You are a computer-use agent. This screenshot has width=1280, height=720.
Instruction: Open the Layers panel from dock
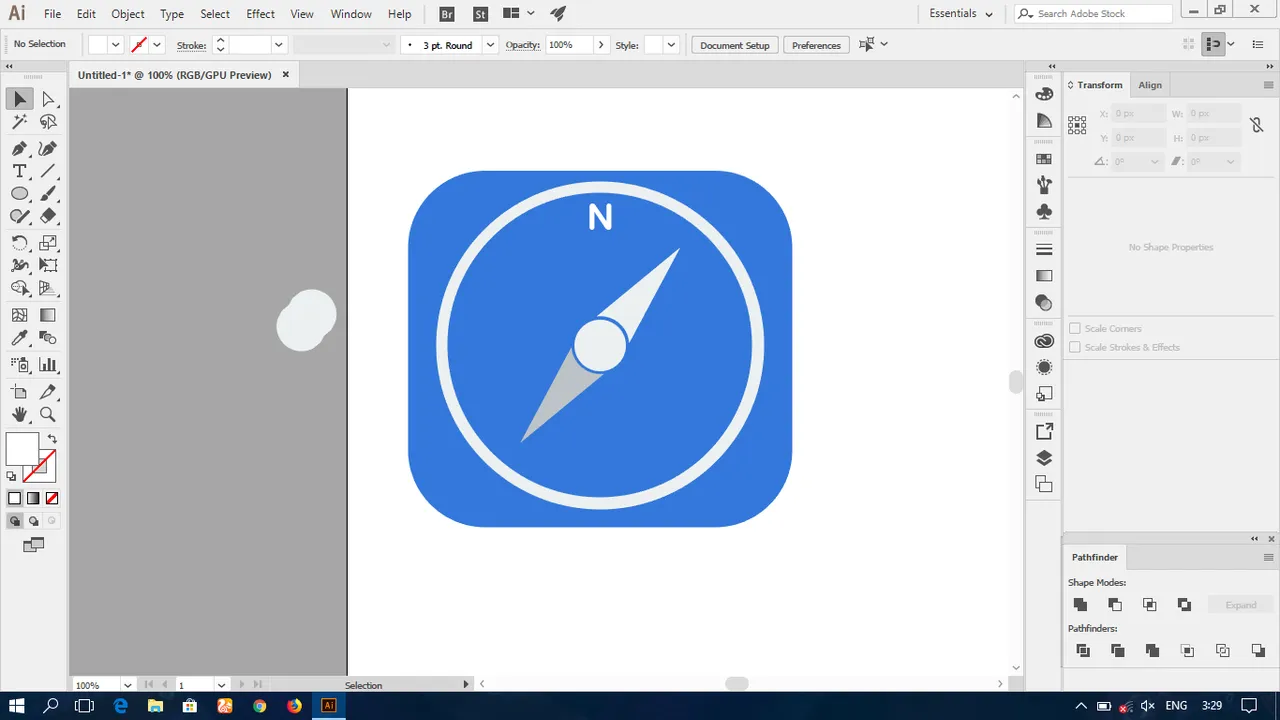click(1044, 458)
